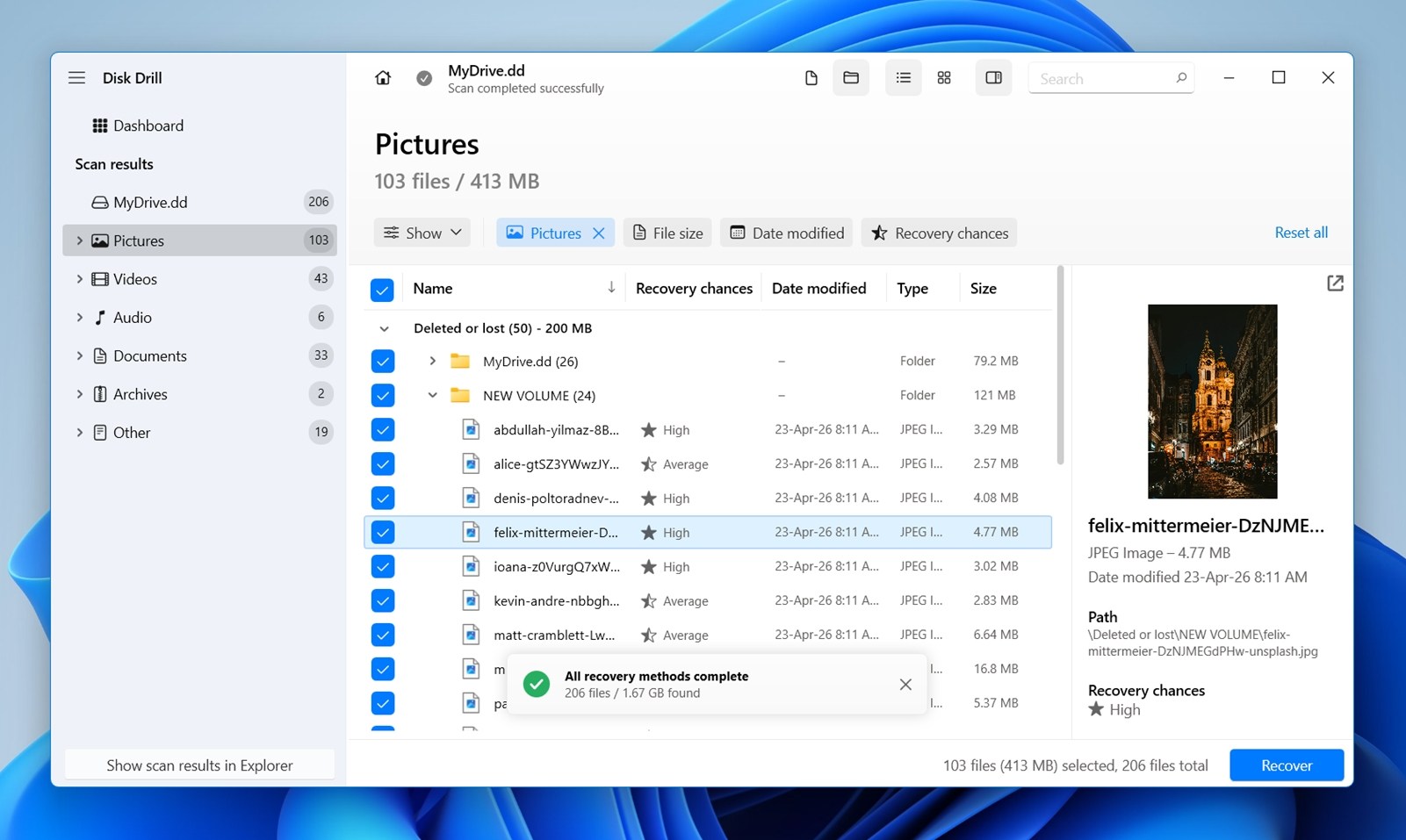The height and width of the screenshot is (840, 1406).
Task: Sort by Size column header
Action: point(983,288)
